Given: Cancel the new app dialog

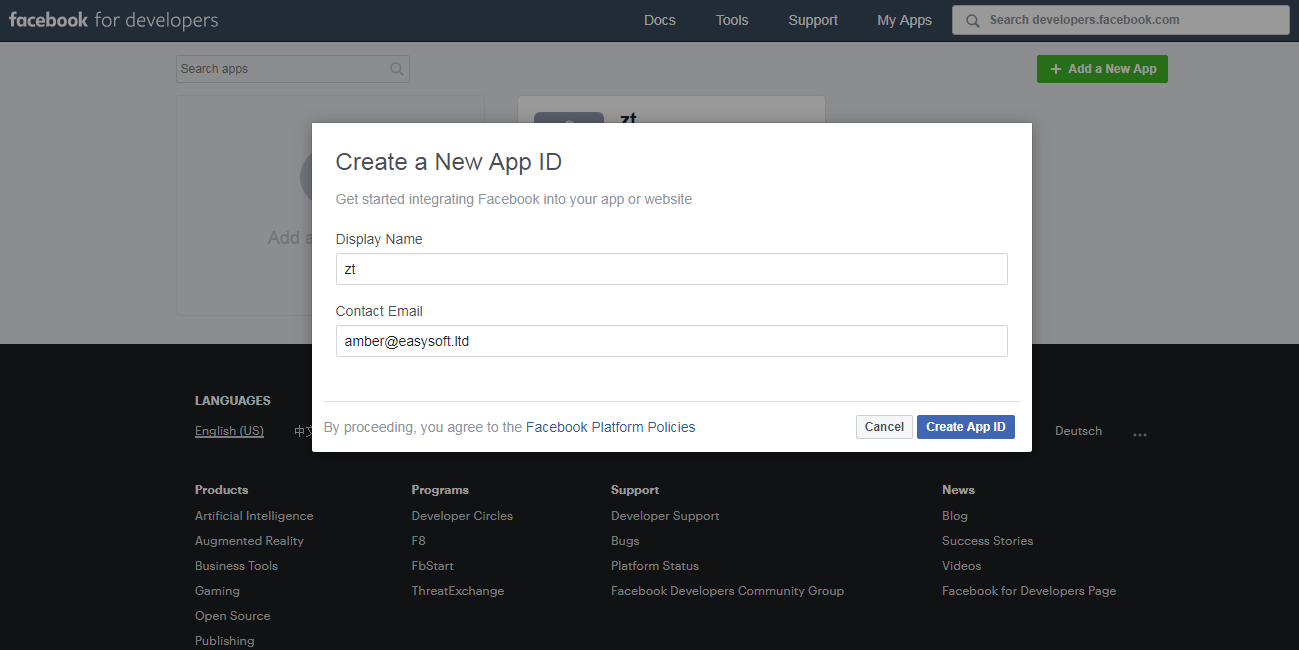Looking at the screenshot, I should [884, 427].
